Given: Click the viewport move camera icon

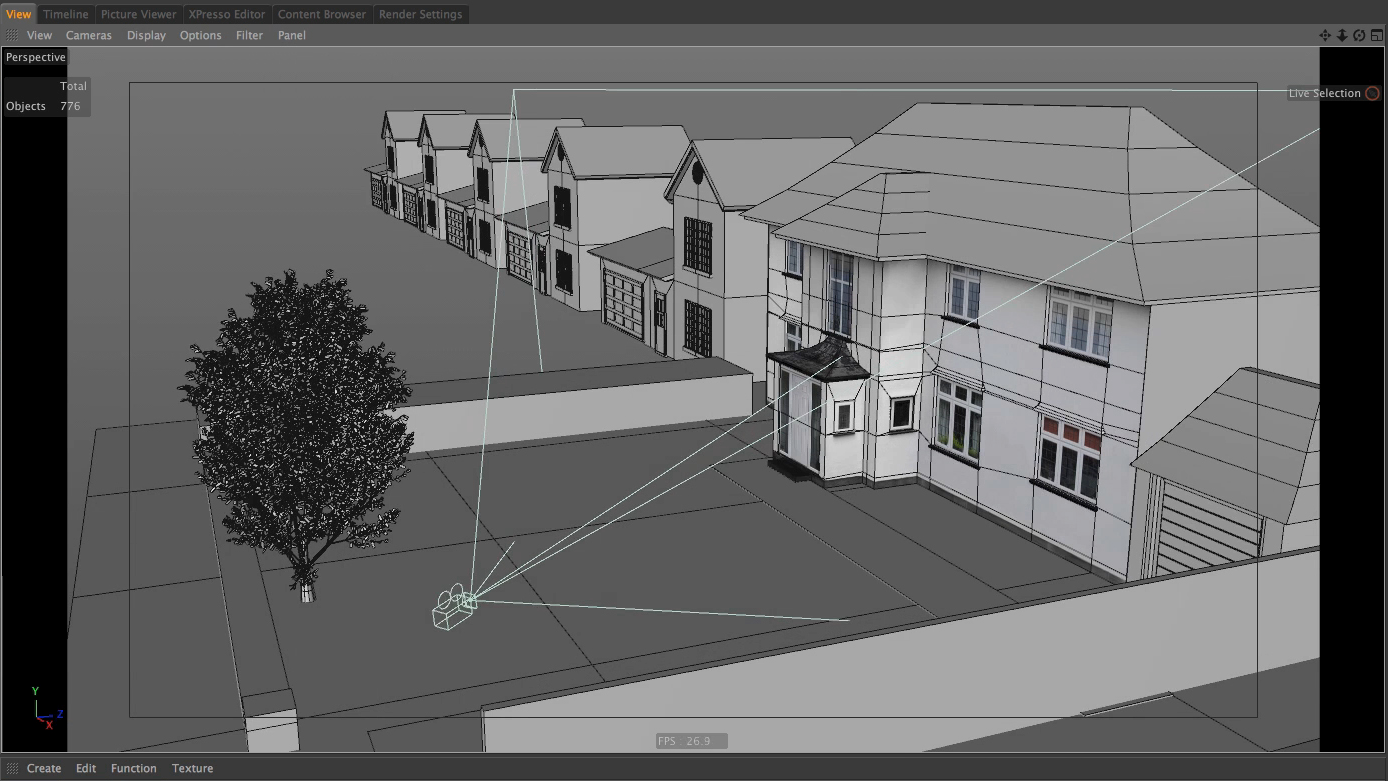Looking at the screenshot, I should coord(1325,35).
